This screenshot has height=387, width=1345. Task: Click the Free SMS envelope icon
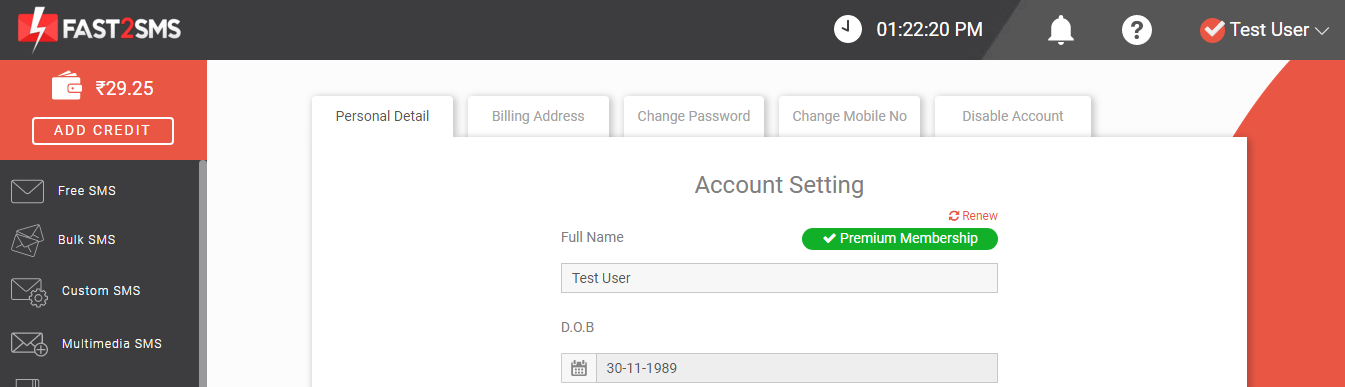point(27,191)
